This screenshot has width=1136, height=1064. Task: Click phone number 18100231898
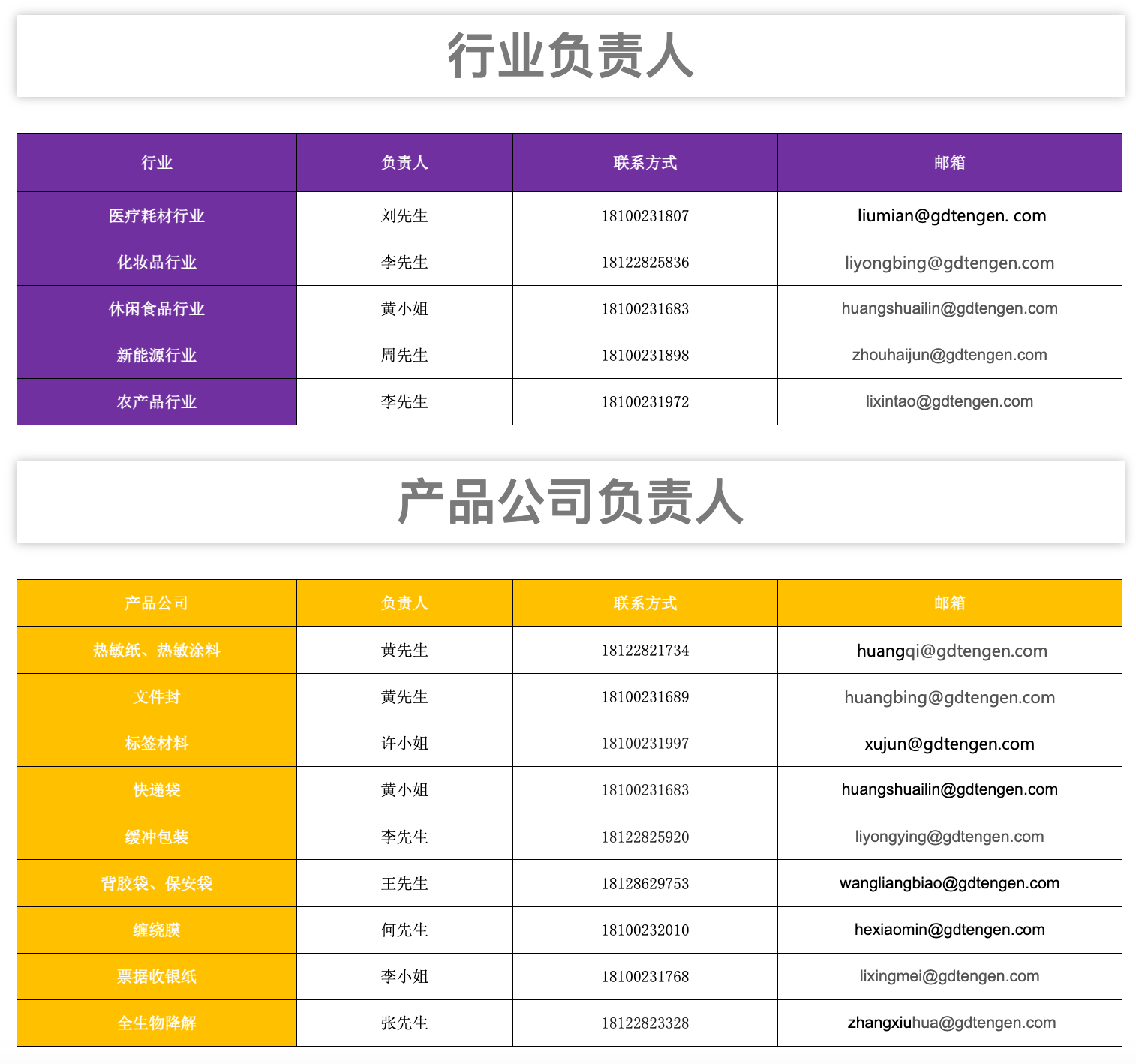tap(645, 356)
